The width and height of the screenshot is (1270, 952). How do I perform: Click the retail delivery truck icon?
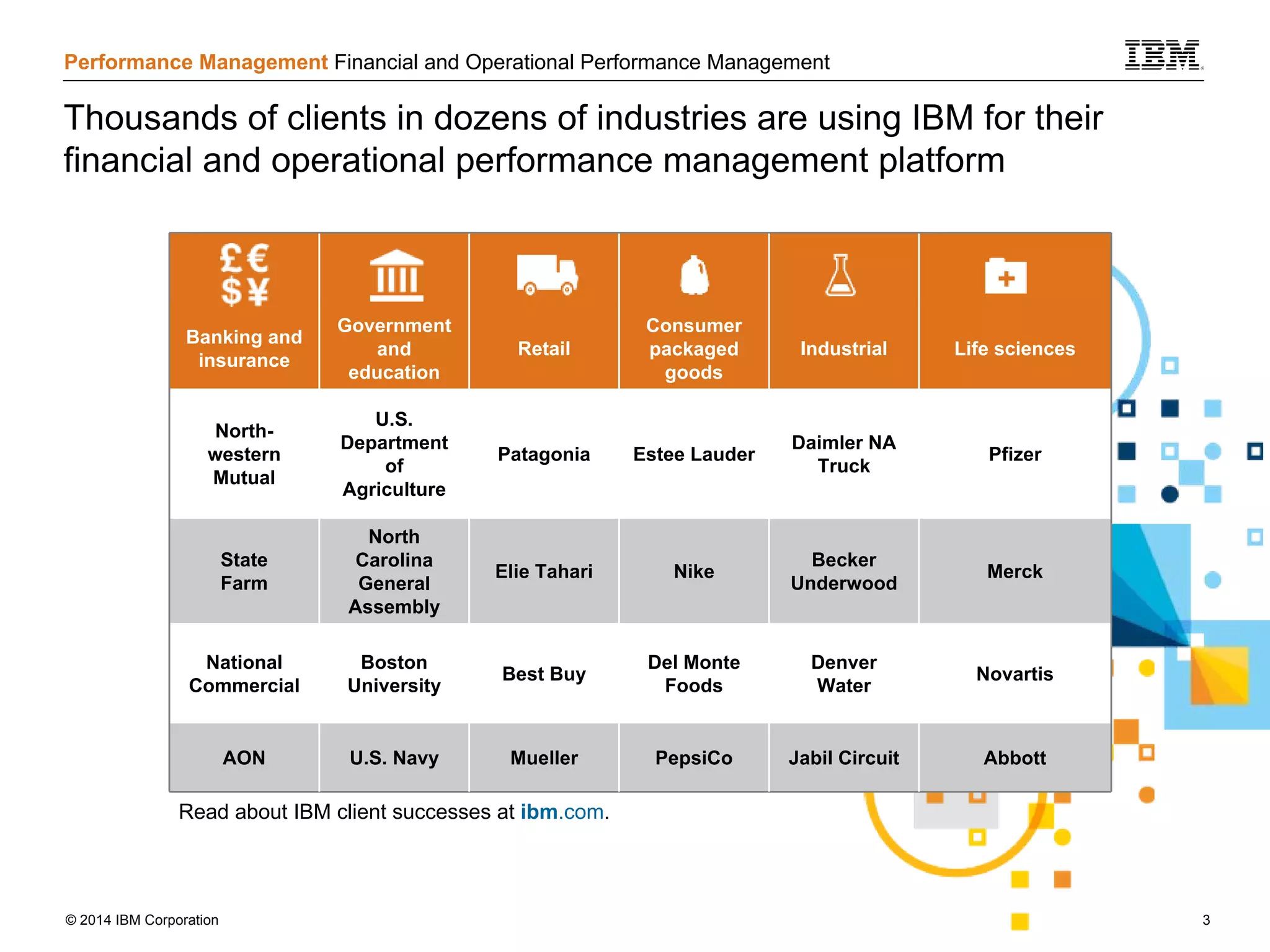click(547, 275)
